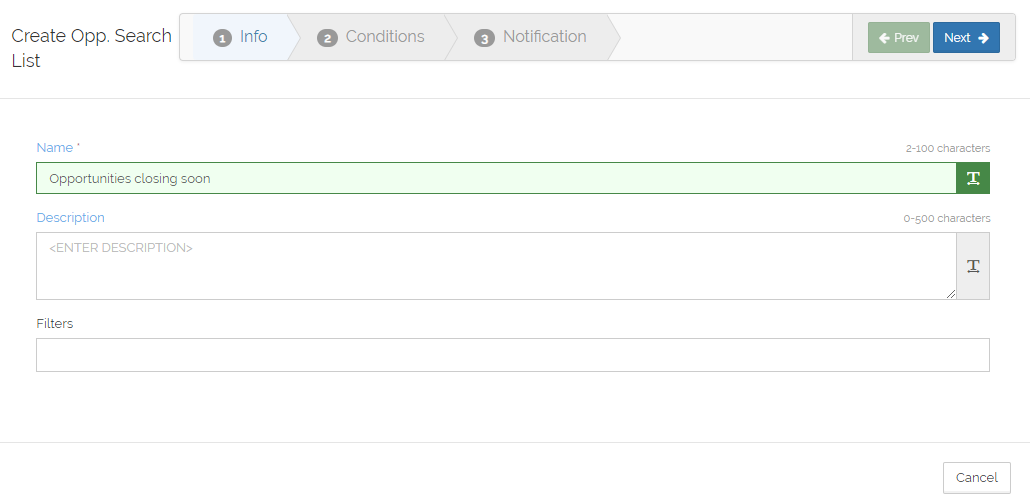Click the resize grip of Description textarea

point(951,294)
